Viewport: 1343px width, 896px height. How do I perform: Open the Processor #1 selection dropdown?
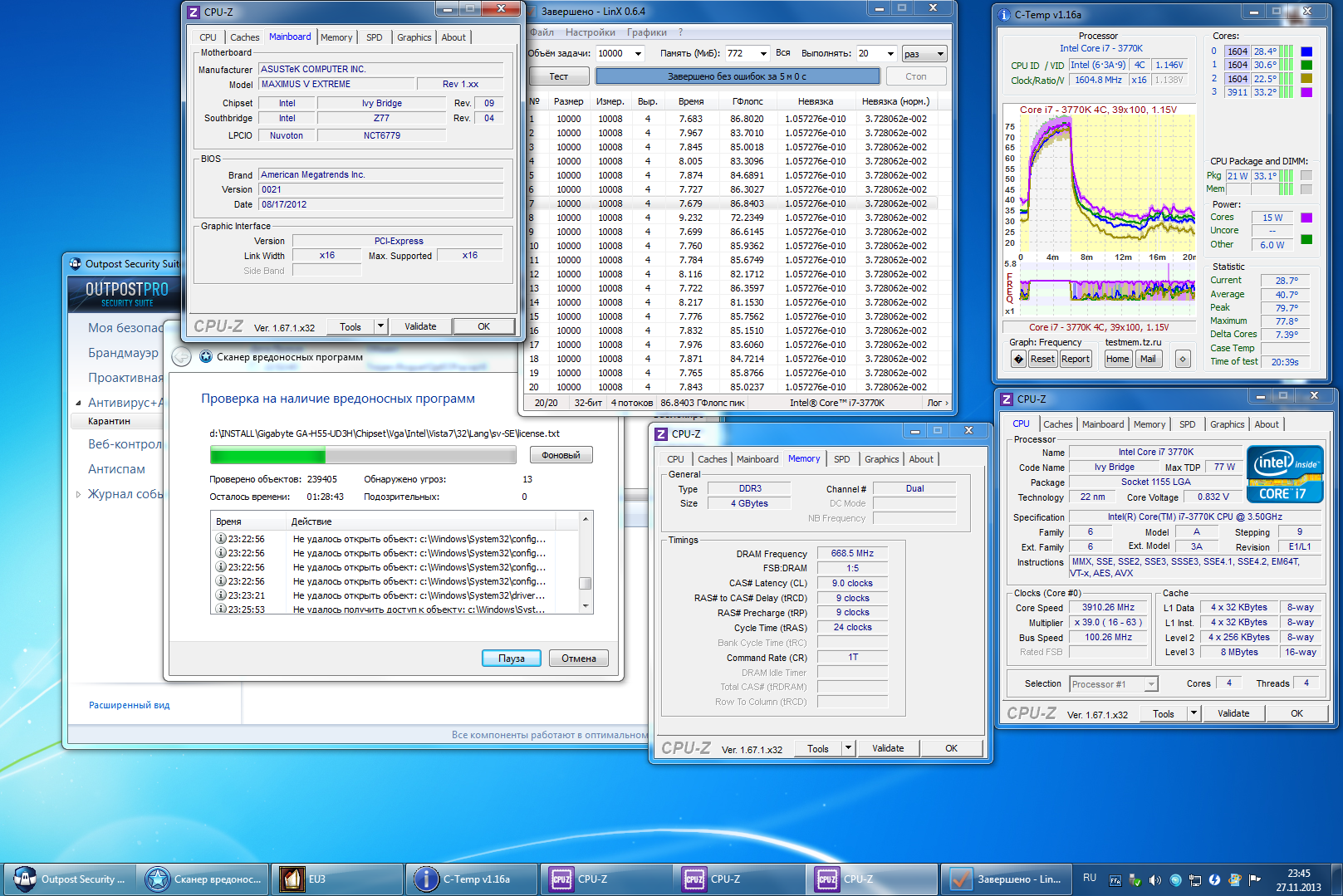[x=1150, y=684]
